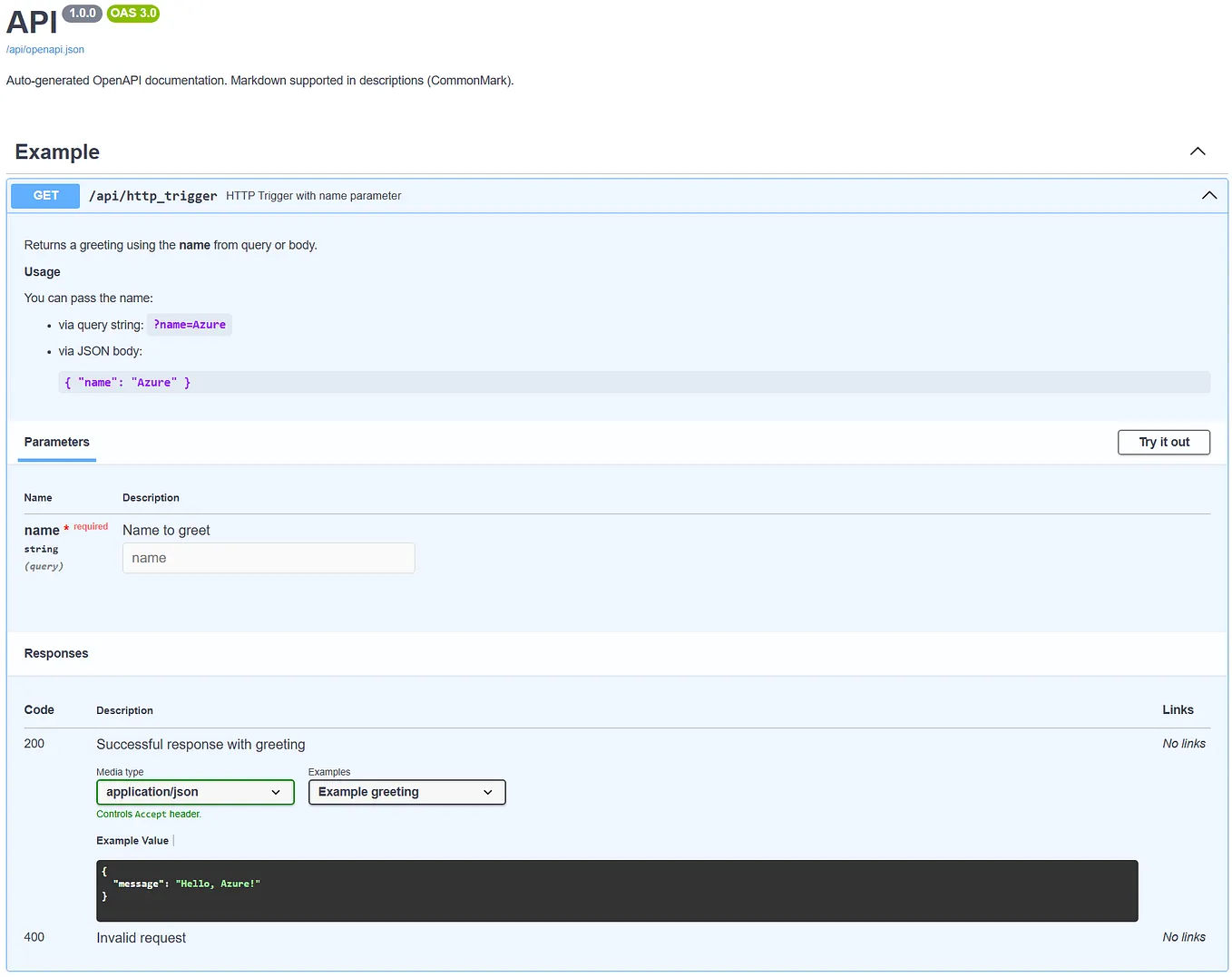Open the Examples dropdown showing Example greeting
Screen dimensions: 1232x977
coord(406,792)
